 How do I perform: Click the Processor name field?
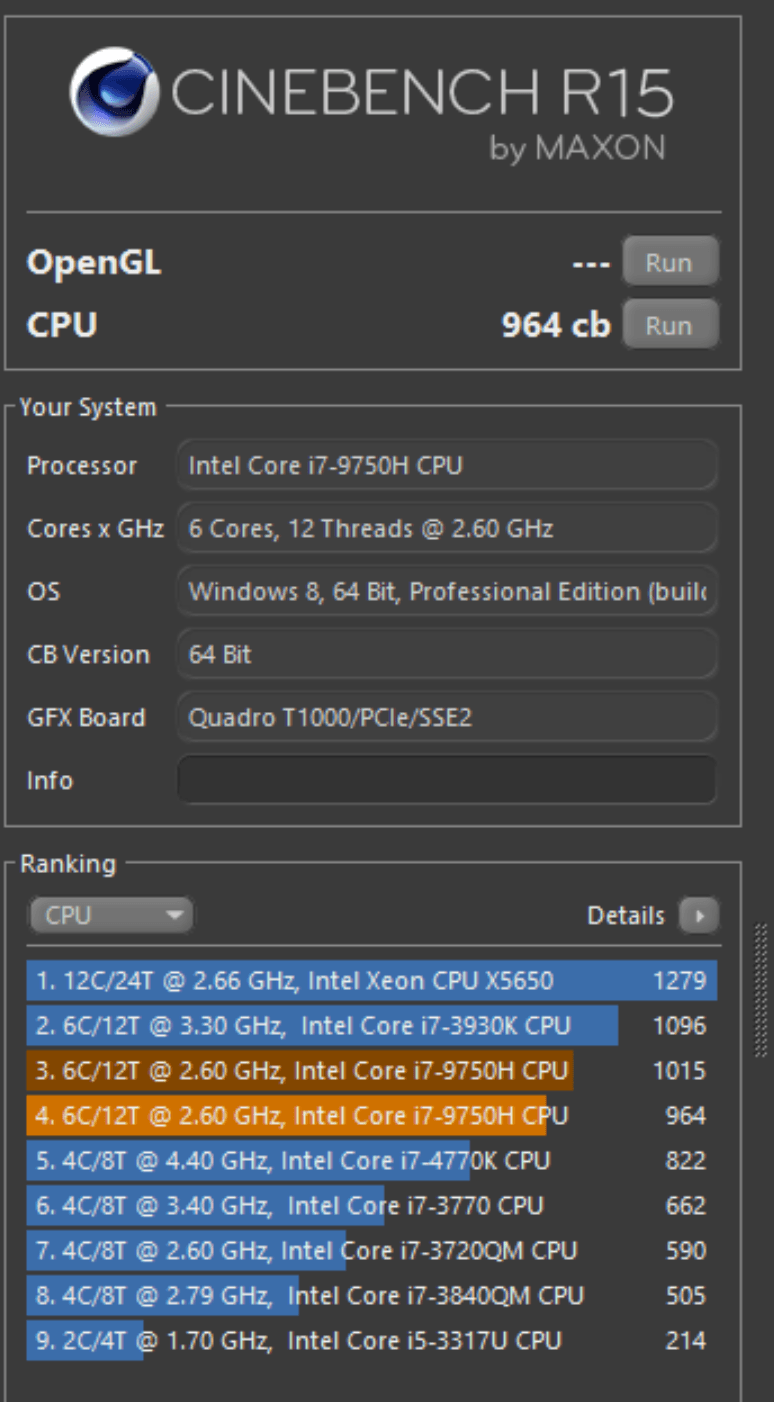point(447,465)
